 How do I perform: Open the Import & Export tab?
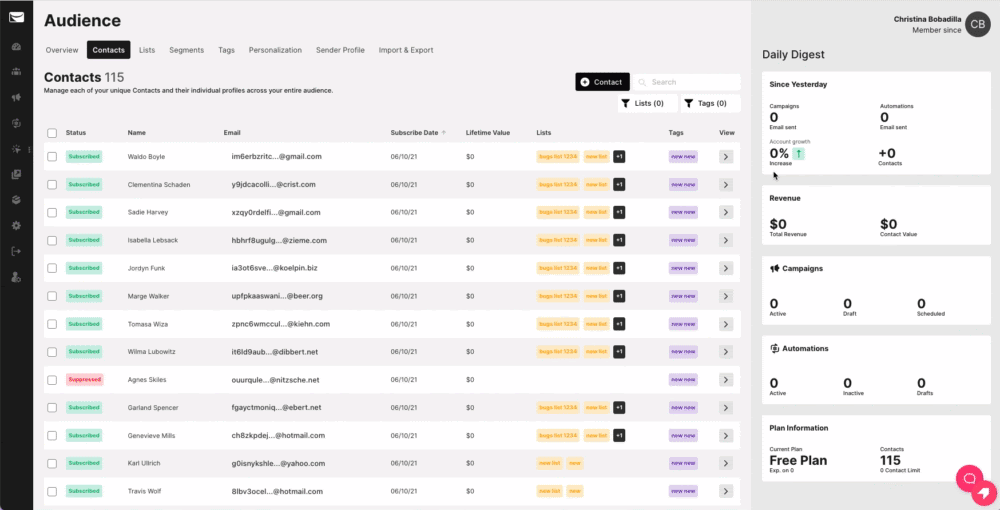(x=405, y=50)
